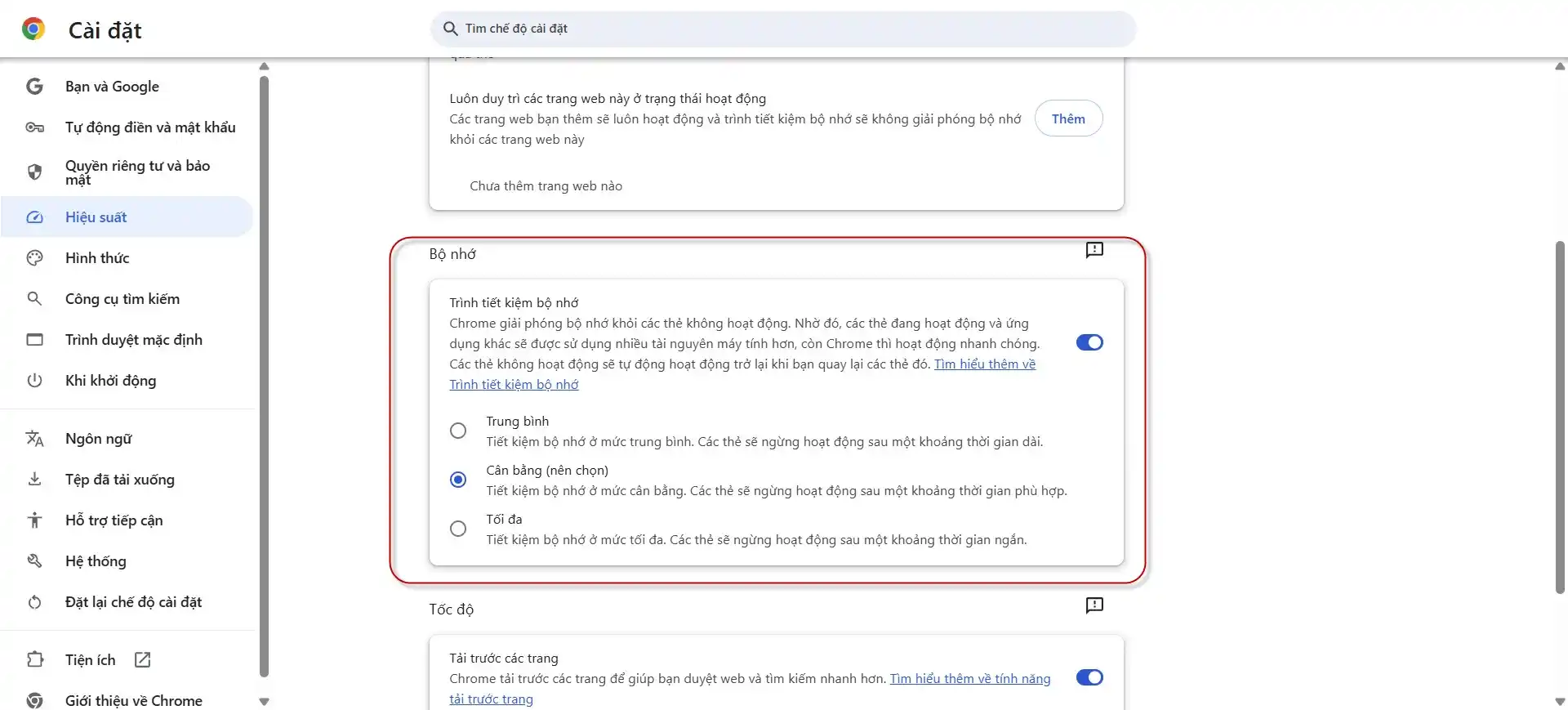Turn off the Trình tiết kiệm bộ nhớ toggle
The width and height of the screenshot is (1568, 710).
[1089, 342]
